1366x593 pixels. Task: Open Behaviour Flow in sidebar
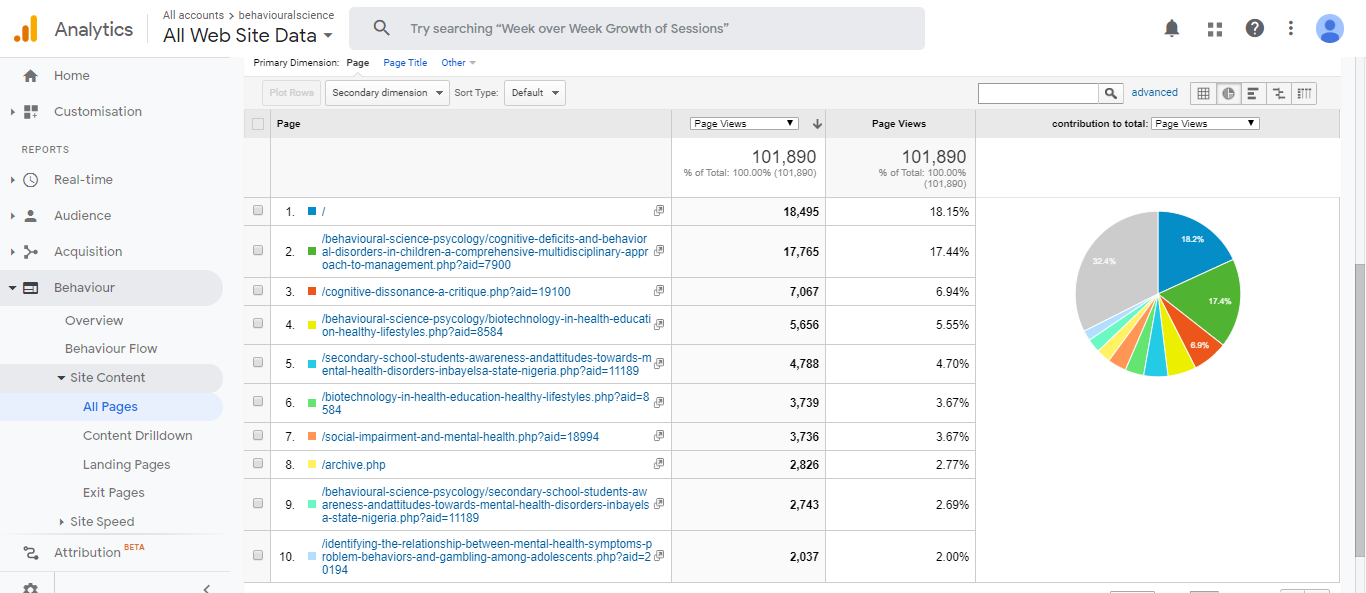pos(111,349)
